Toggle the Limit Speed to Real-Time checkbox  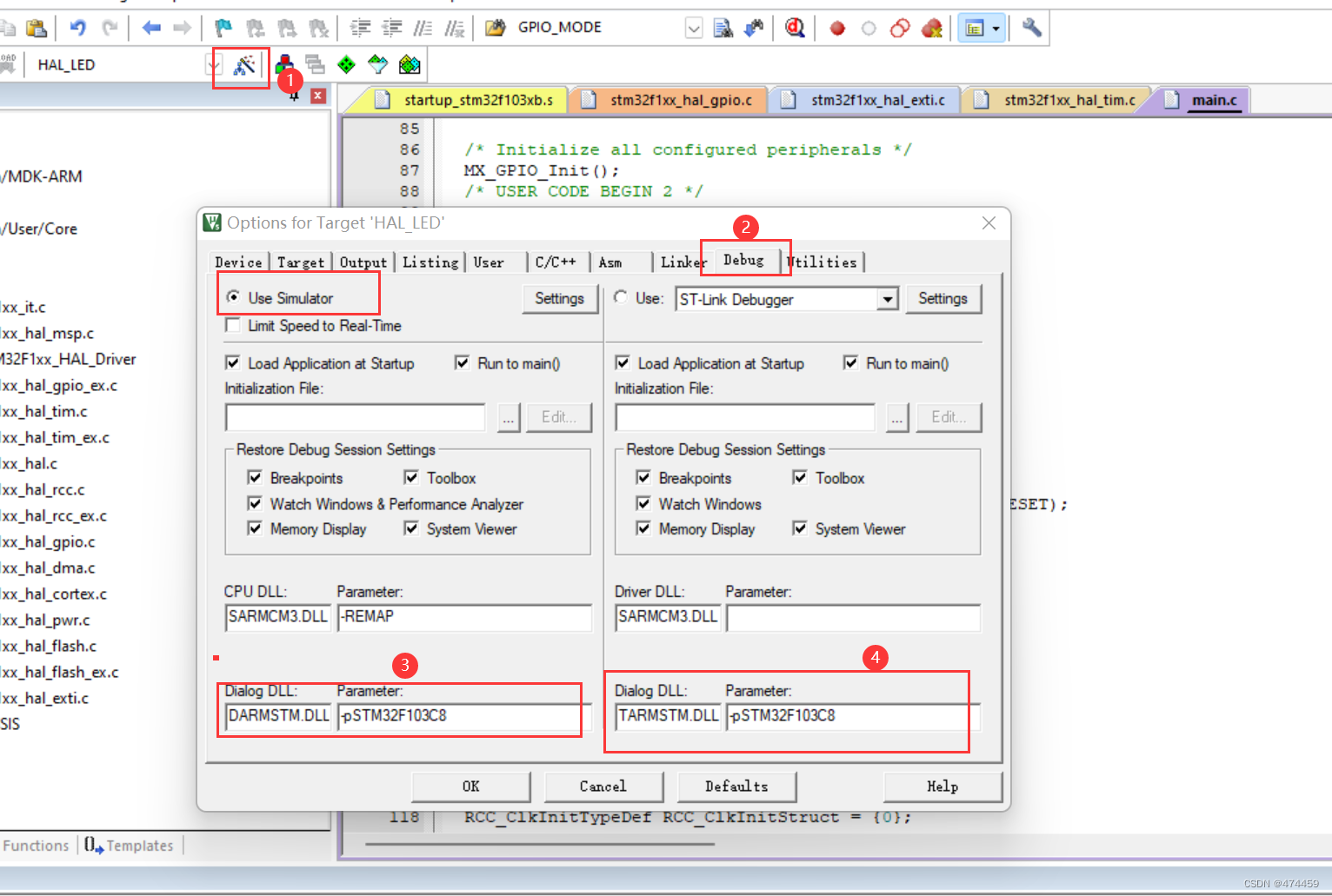point(233,325)
